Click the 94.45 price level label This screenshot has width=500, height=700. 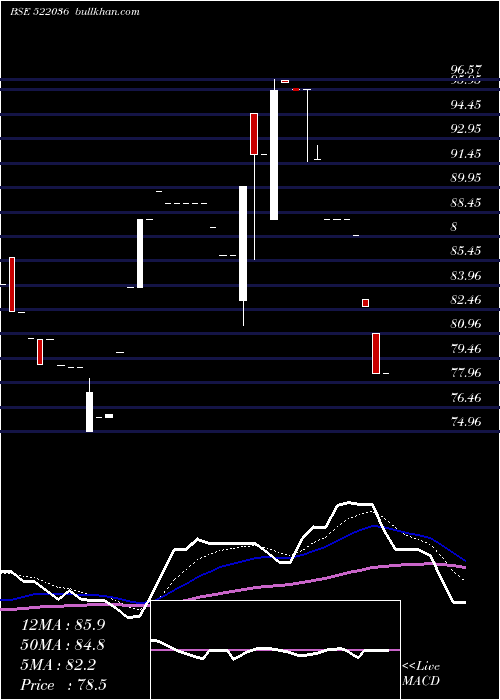click(x=466, y=105)
